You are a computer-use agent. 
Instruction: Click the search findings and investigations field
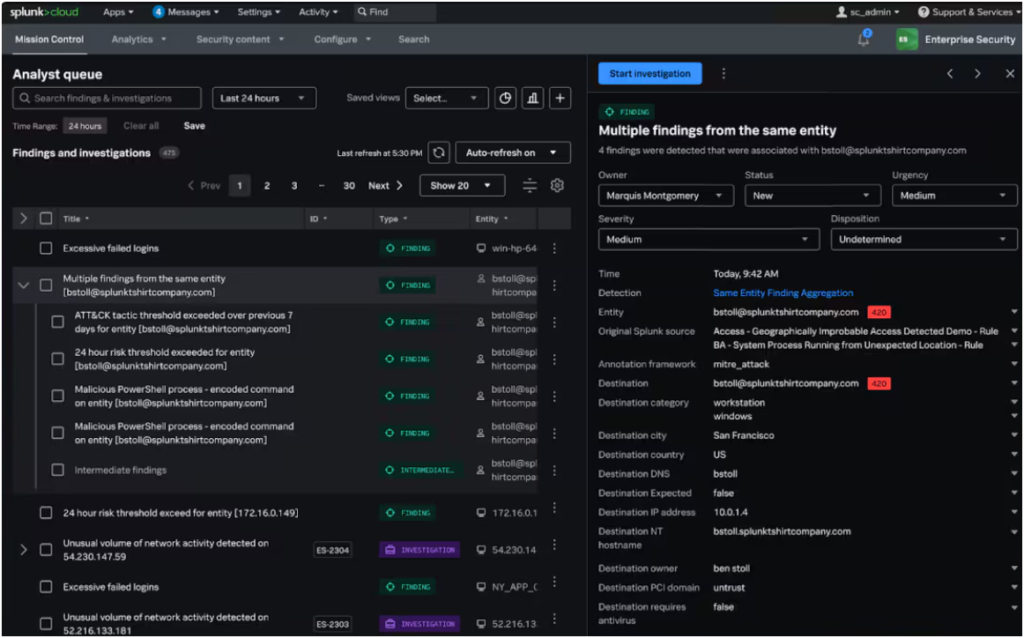[x=106, y=98]
